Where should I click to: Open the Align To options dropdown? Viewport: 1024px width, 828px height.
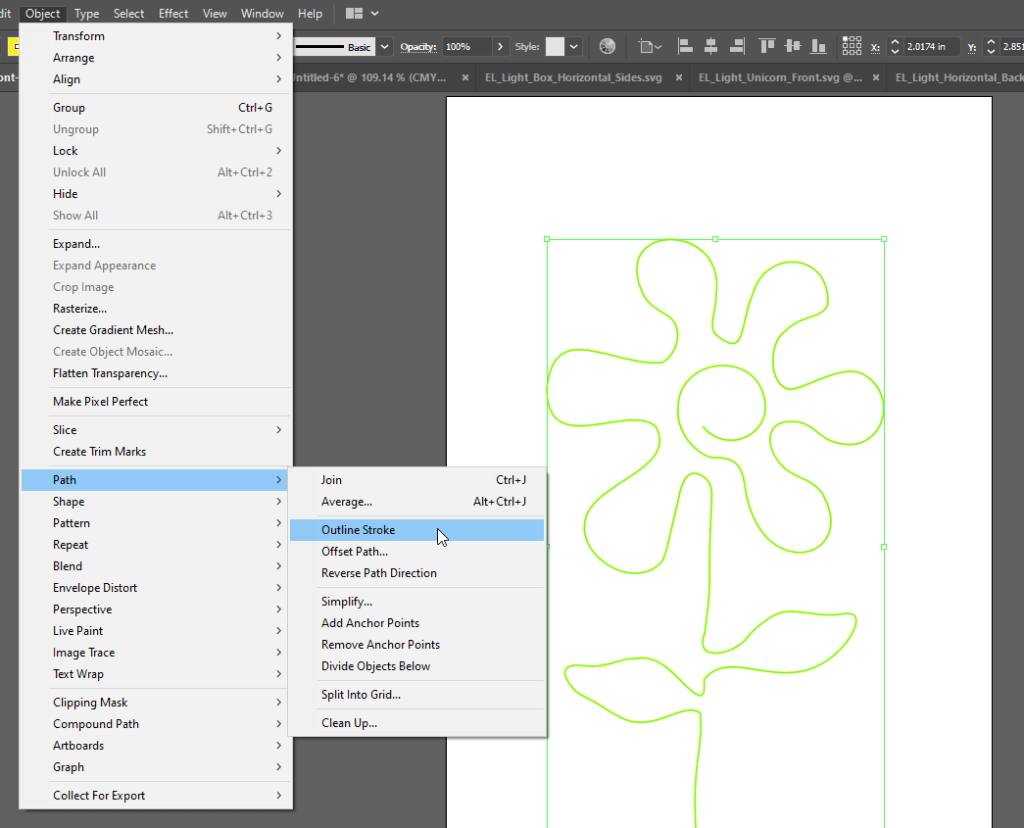651,47
